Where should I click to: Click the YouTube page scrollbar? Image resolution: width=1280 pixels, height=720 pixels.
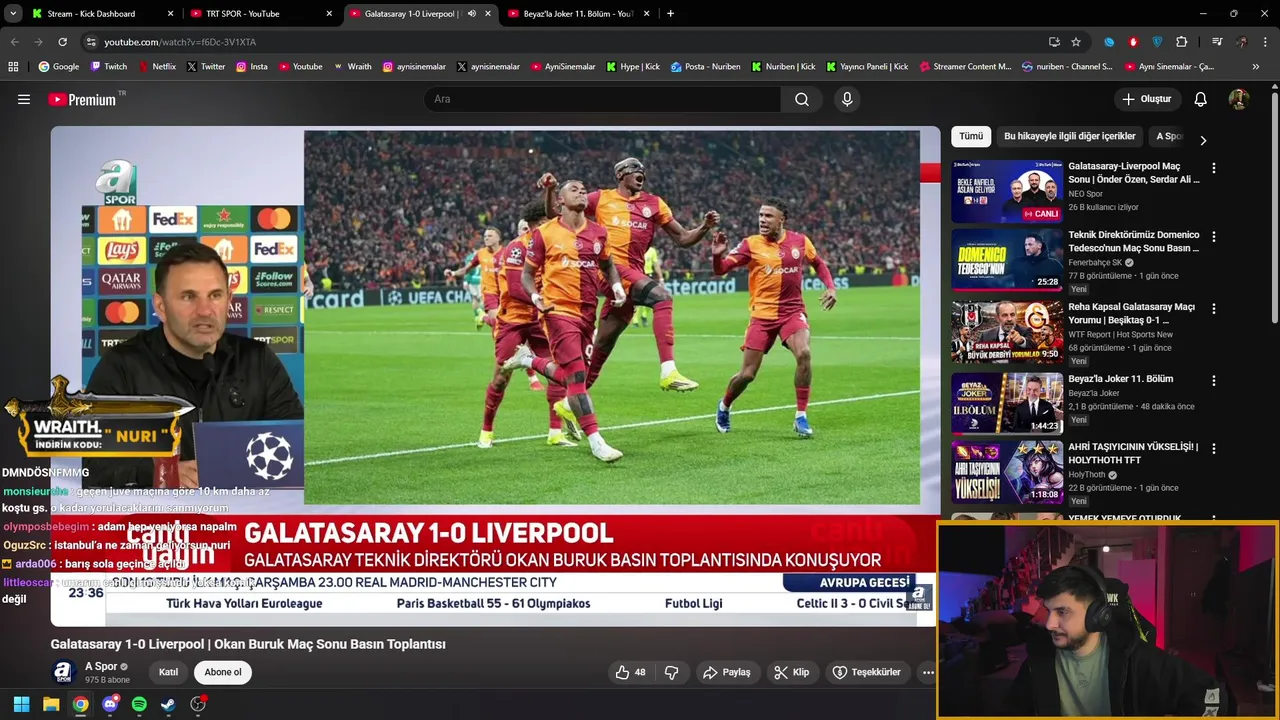click(1274, 210)
